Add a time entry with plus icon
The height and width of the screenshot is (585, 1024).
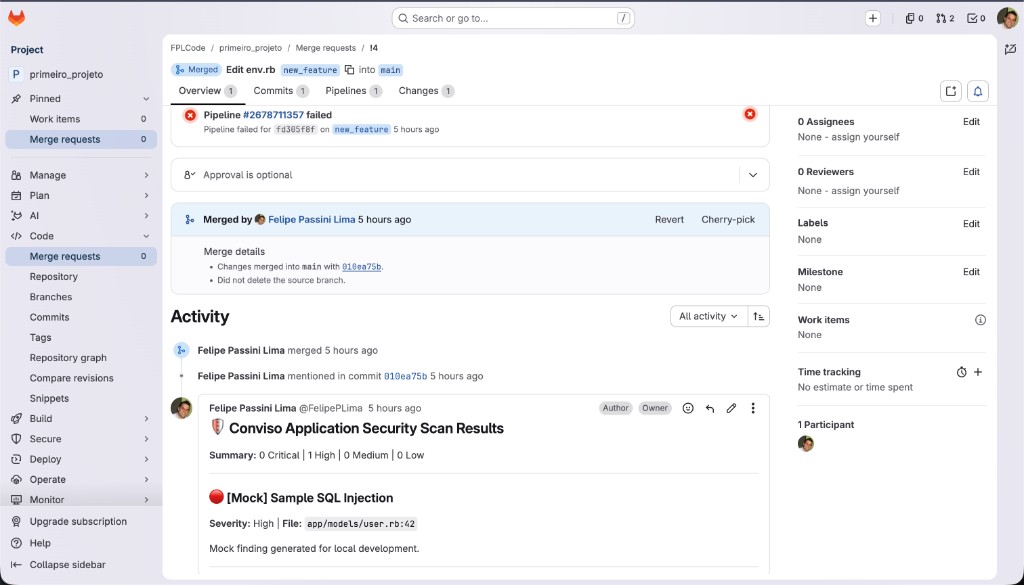978,372
